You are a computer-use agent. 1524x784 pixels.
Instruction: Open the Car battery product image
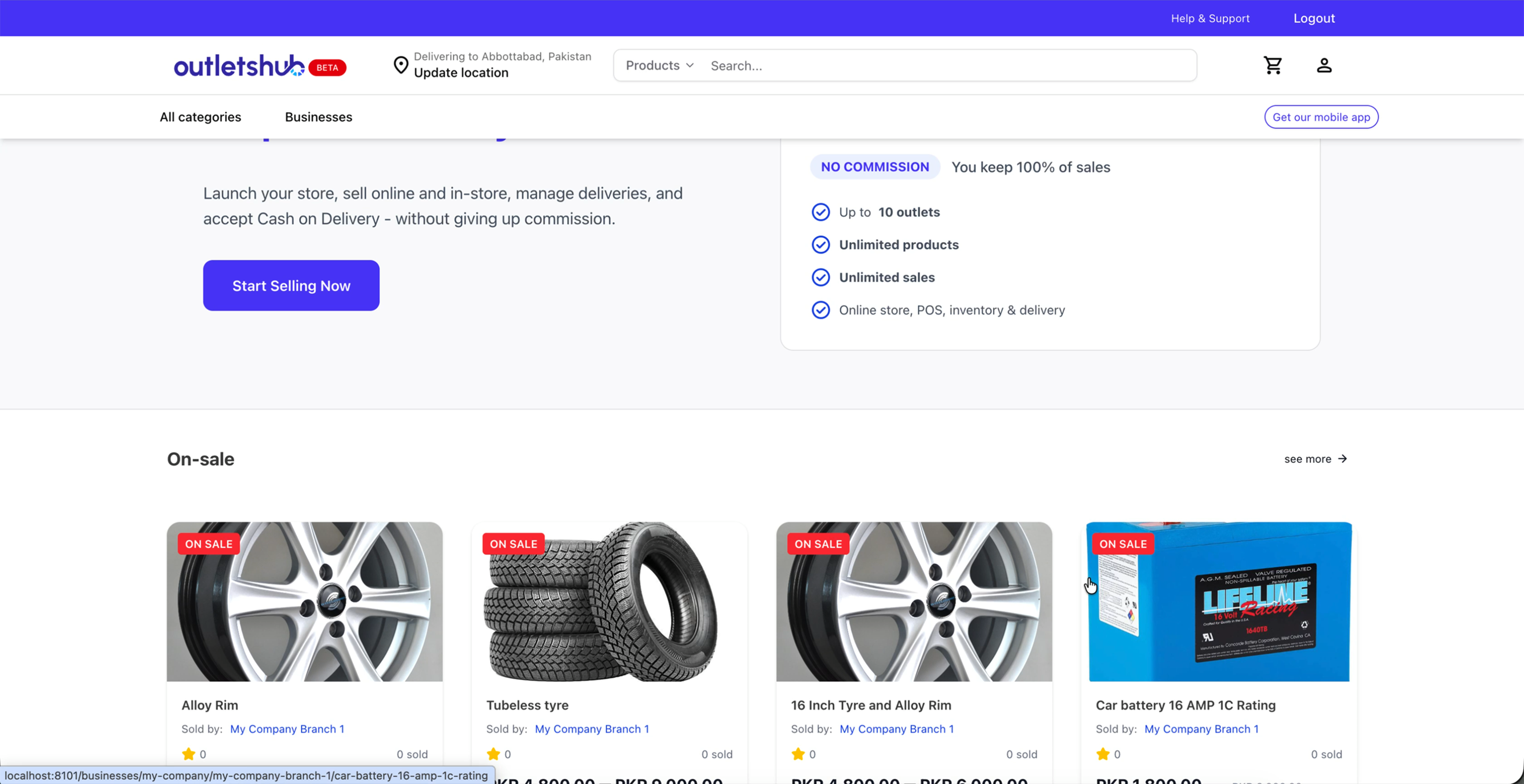click(x=1219, y=601)
